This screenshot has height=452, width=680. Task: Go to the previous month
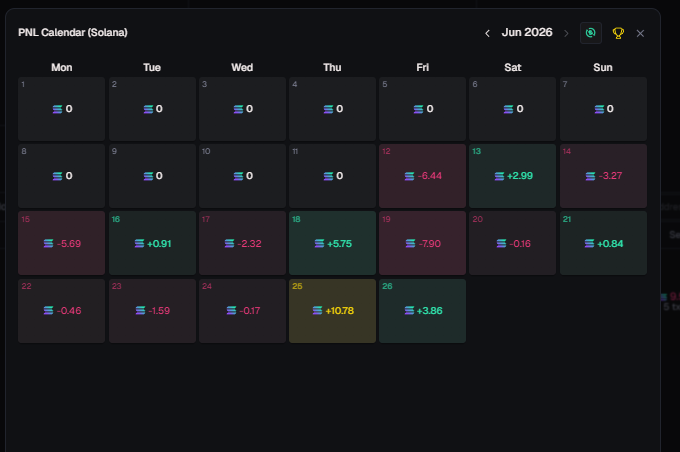click(x=487, y=33)
